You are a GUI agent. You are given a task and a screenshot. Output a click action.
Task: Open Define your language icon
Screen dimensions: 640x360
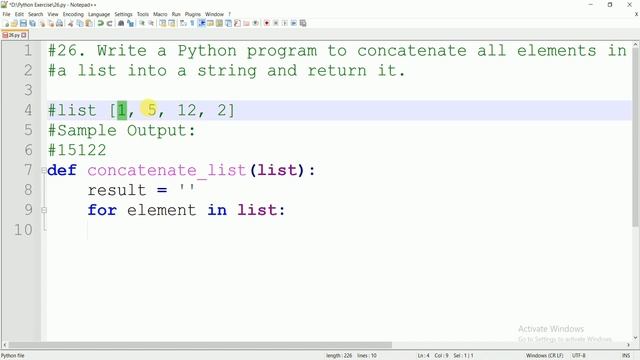[x=210, y=23]
